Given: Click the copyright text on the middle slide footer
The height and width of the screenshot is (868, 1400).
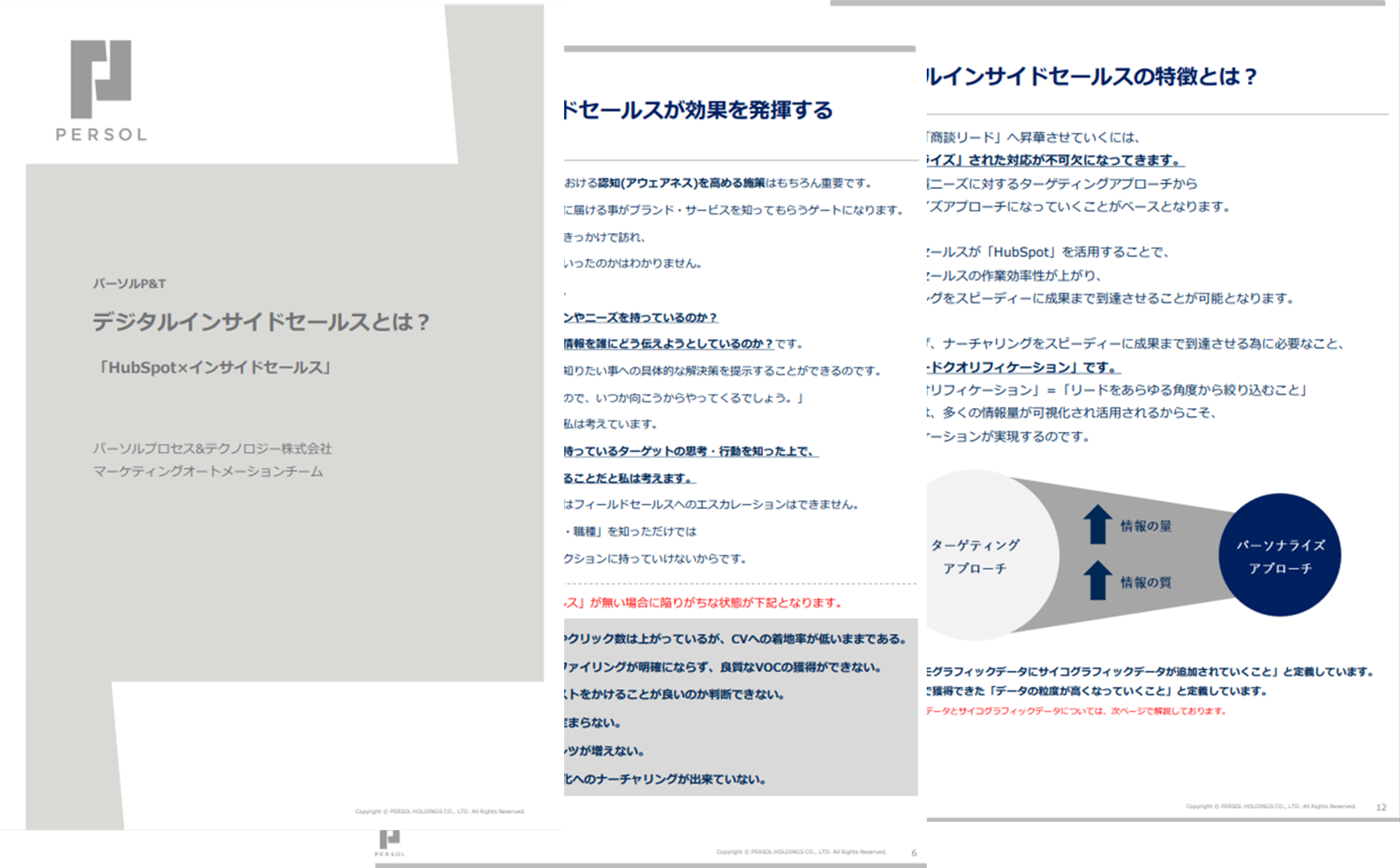Looking at the screenshot, I should point(803,853).
